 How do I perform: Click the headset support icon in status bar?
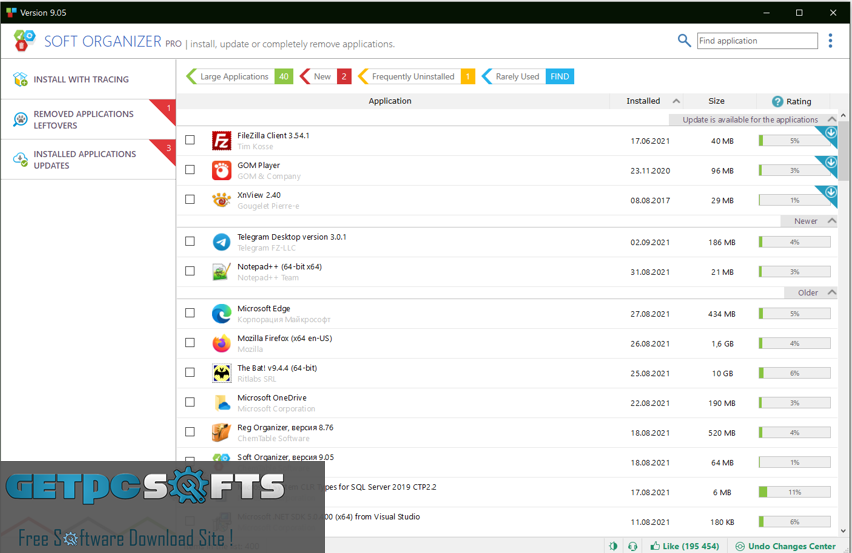[x=632, y=546]
